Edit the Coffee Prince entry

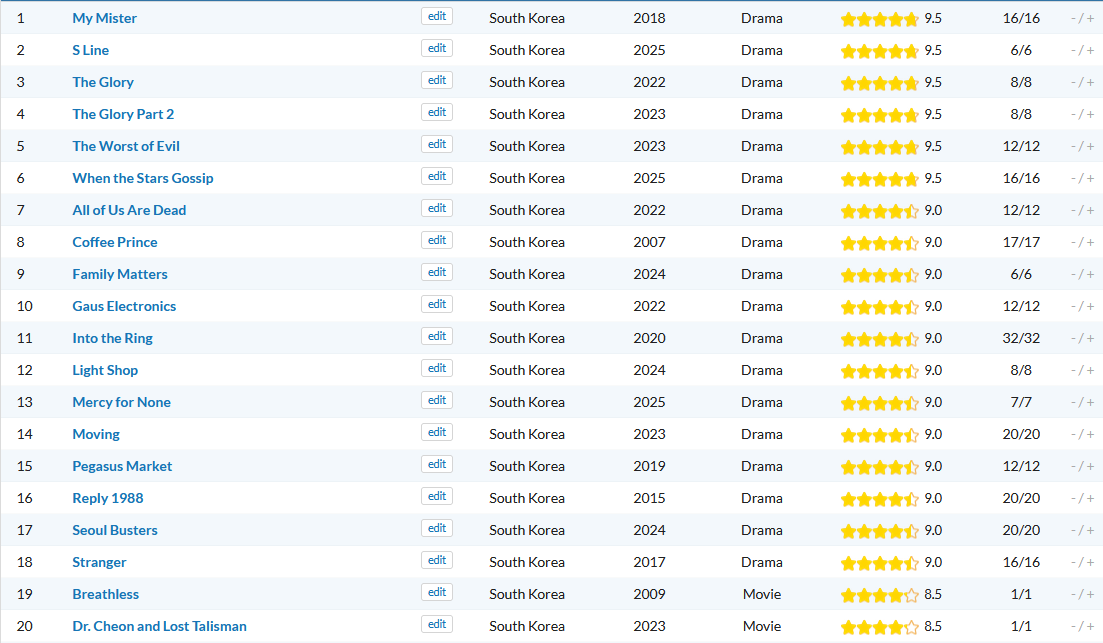tap(437, 240)
